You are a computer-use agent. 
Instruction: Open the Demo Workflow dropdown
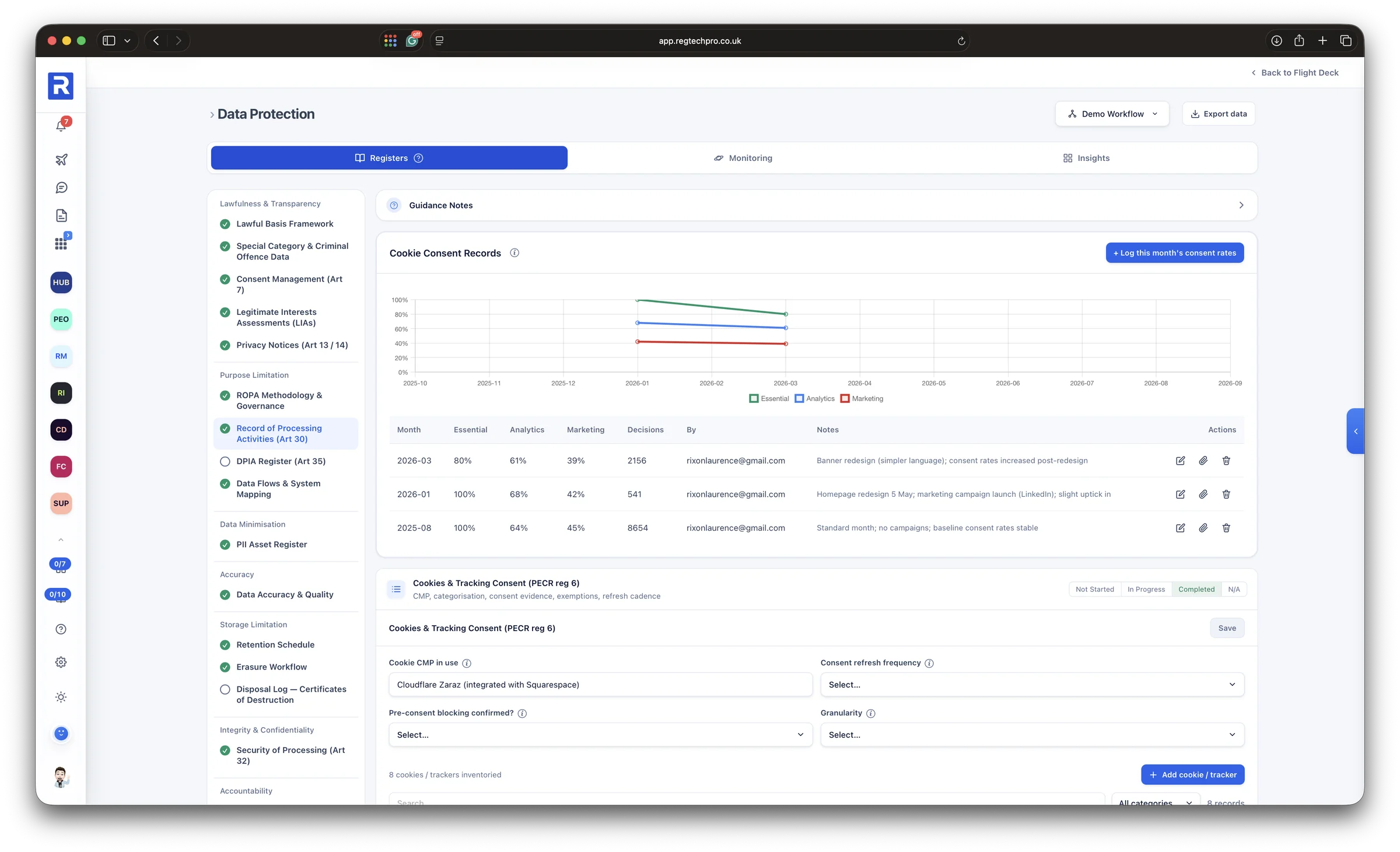1112,114
